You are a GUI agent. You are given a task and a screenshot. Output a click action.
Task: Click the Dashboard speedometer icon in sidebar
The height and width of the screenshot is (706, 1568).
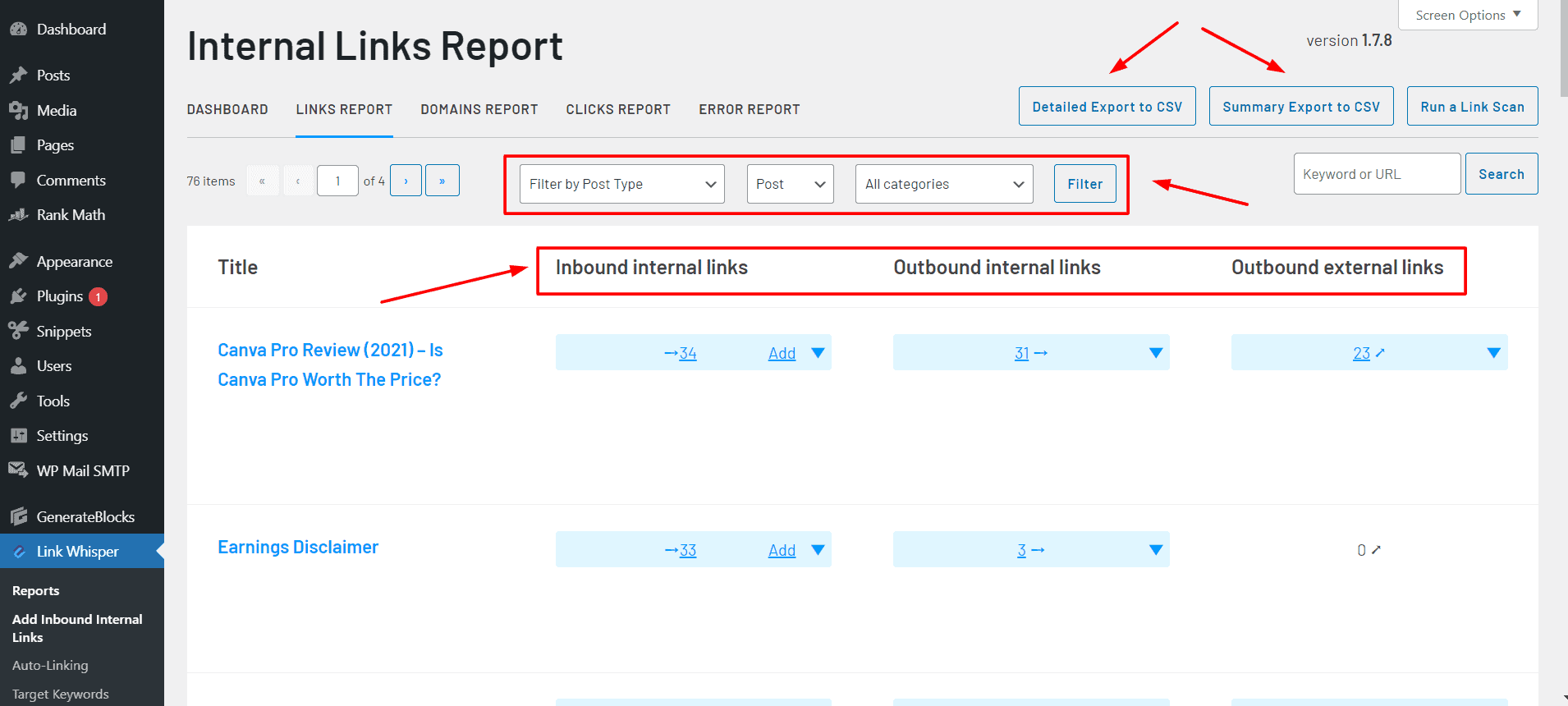[18, 30]
